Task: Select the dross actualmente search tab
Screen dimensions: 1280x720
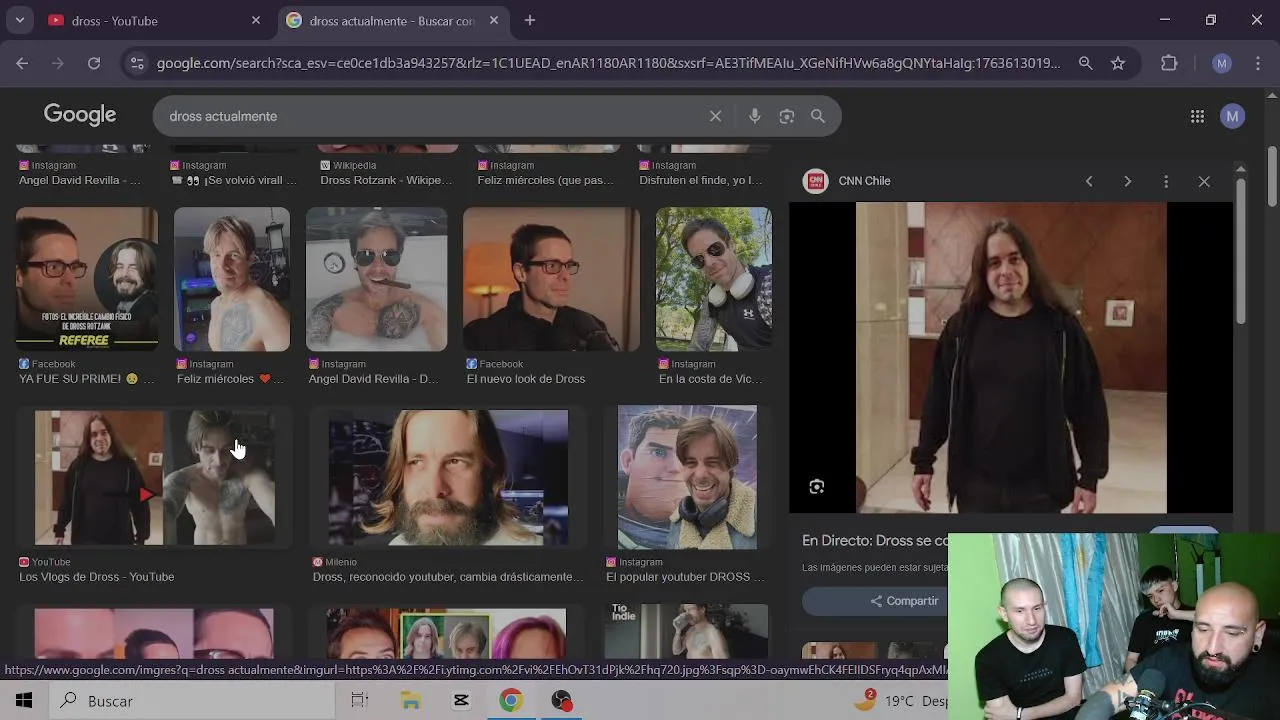Action: click(x=392, y=20)
